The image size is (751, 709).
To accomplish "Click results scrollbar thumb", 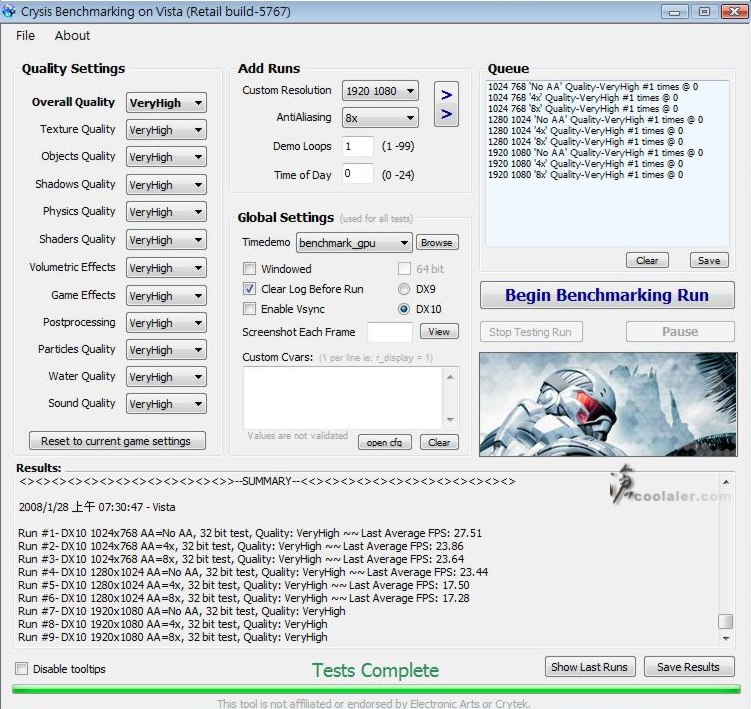I will tap(726, 621).
